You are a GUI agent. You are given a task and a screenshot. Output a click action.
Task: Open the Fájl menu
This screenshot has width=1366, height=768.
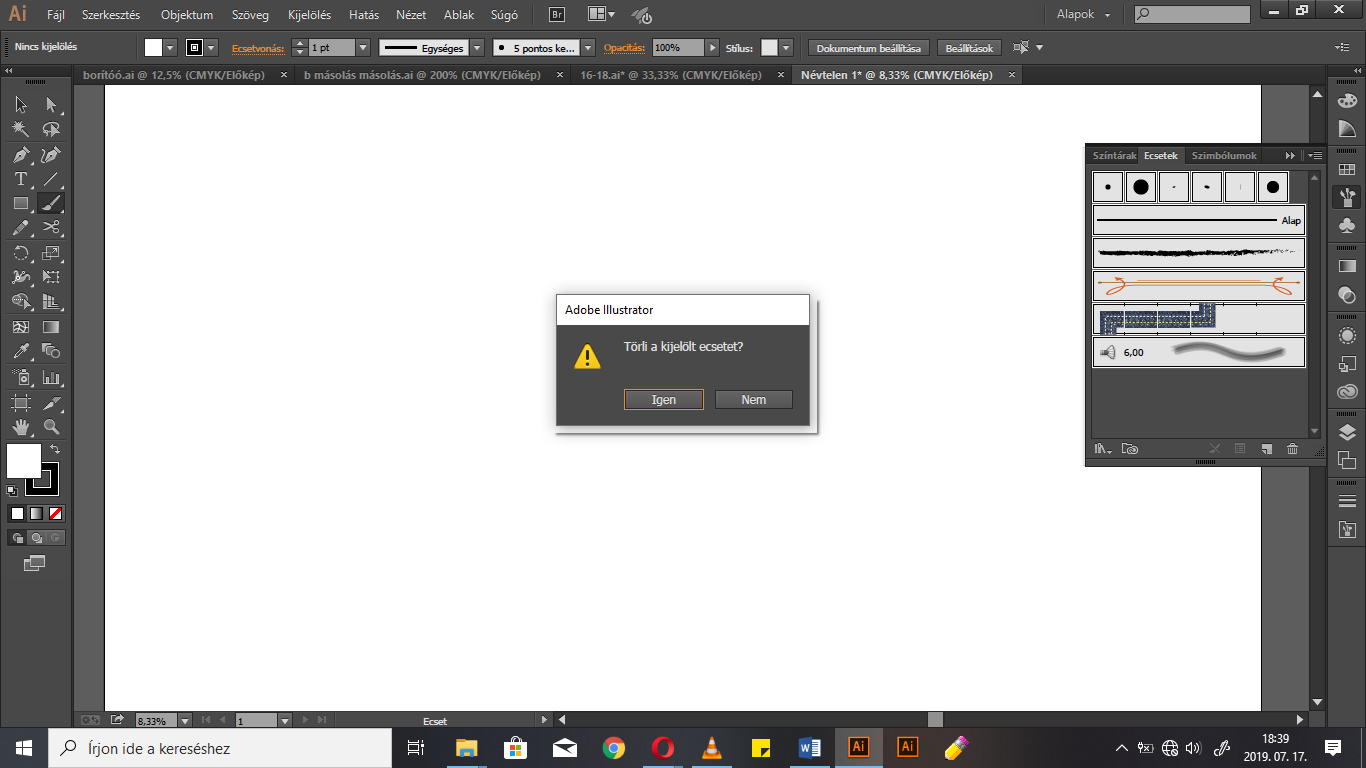coord(56,15)
